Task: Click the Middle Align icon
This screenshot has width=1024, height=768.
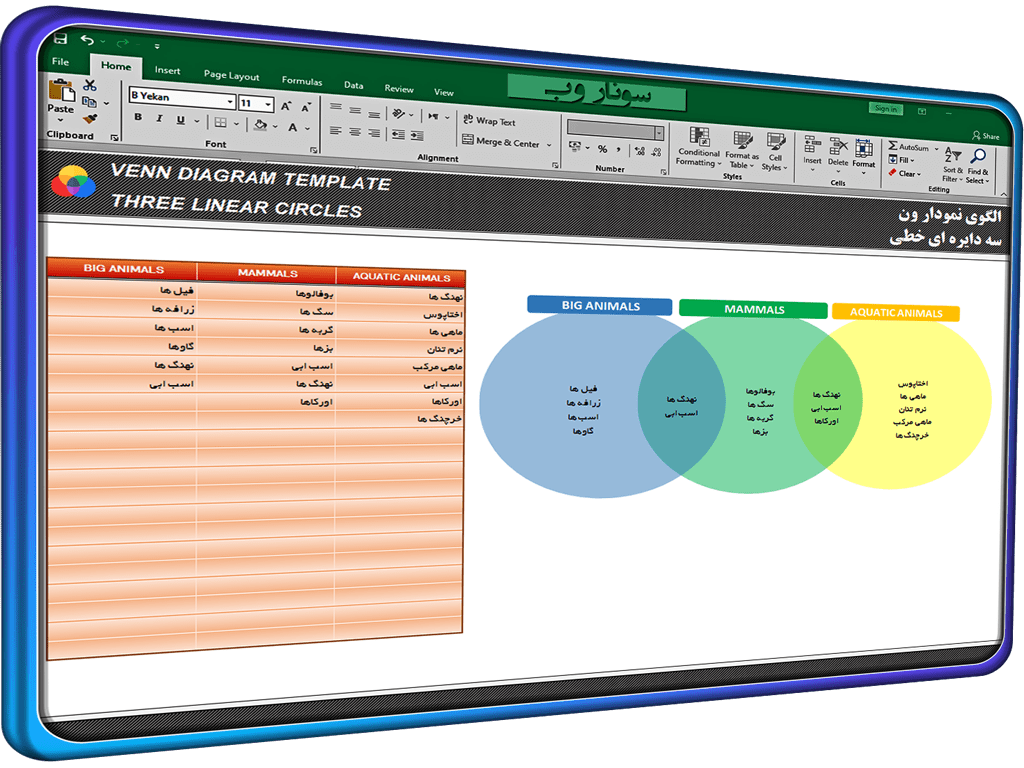Action: (355, 110)
